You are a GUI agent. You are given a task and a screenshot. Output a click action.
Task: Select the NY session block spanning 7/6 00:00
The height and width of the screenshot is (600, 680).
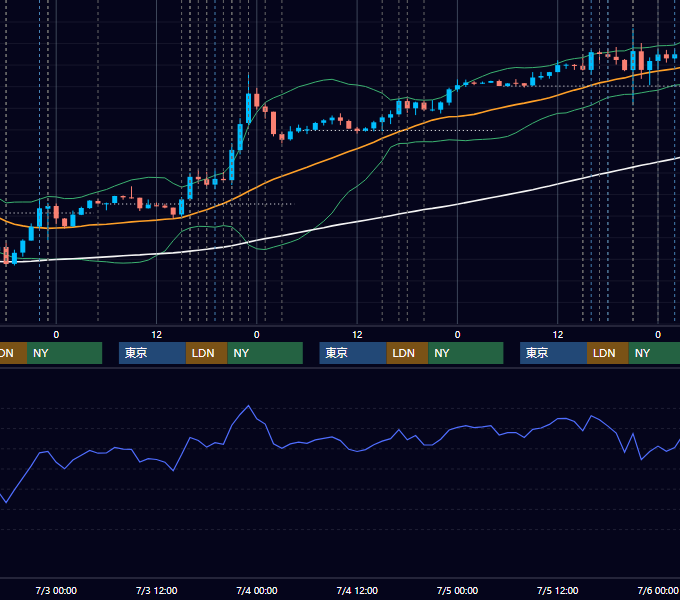point(654,353)
